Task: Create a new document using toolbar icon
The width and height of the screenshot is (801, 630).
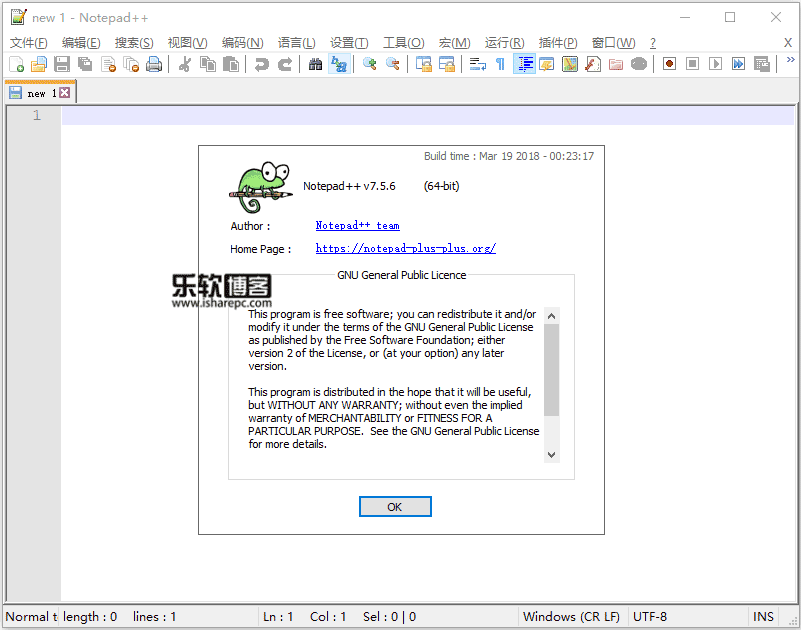Action: point(16,64)
